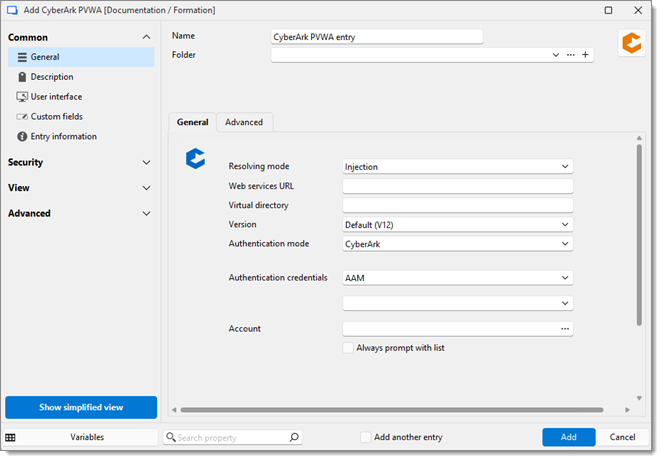Click the User interface monitor icon

click(22, 97)
